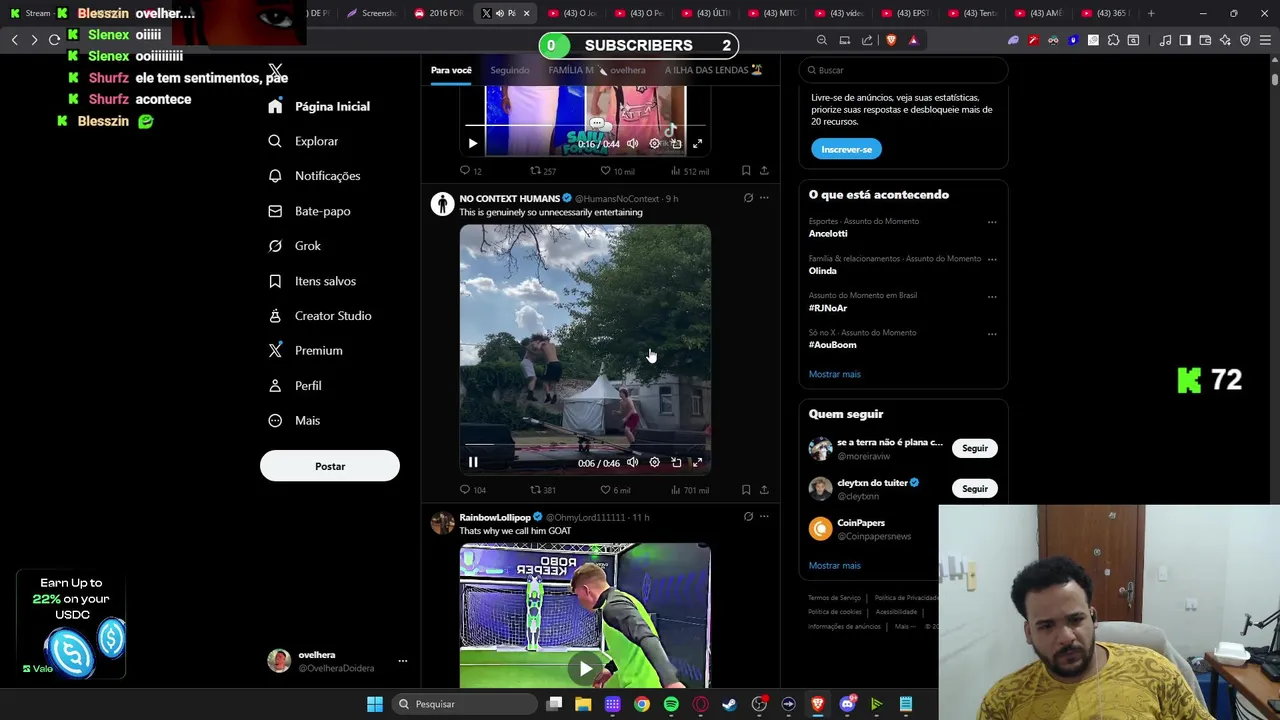The image size is (1280, 720).
Task: Seek on the 0:16 / 0:44 video progress bar
Action: pyautogui.click(x=585, y=125)
